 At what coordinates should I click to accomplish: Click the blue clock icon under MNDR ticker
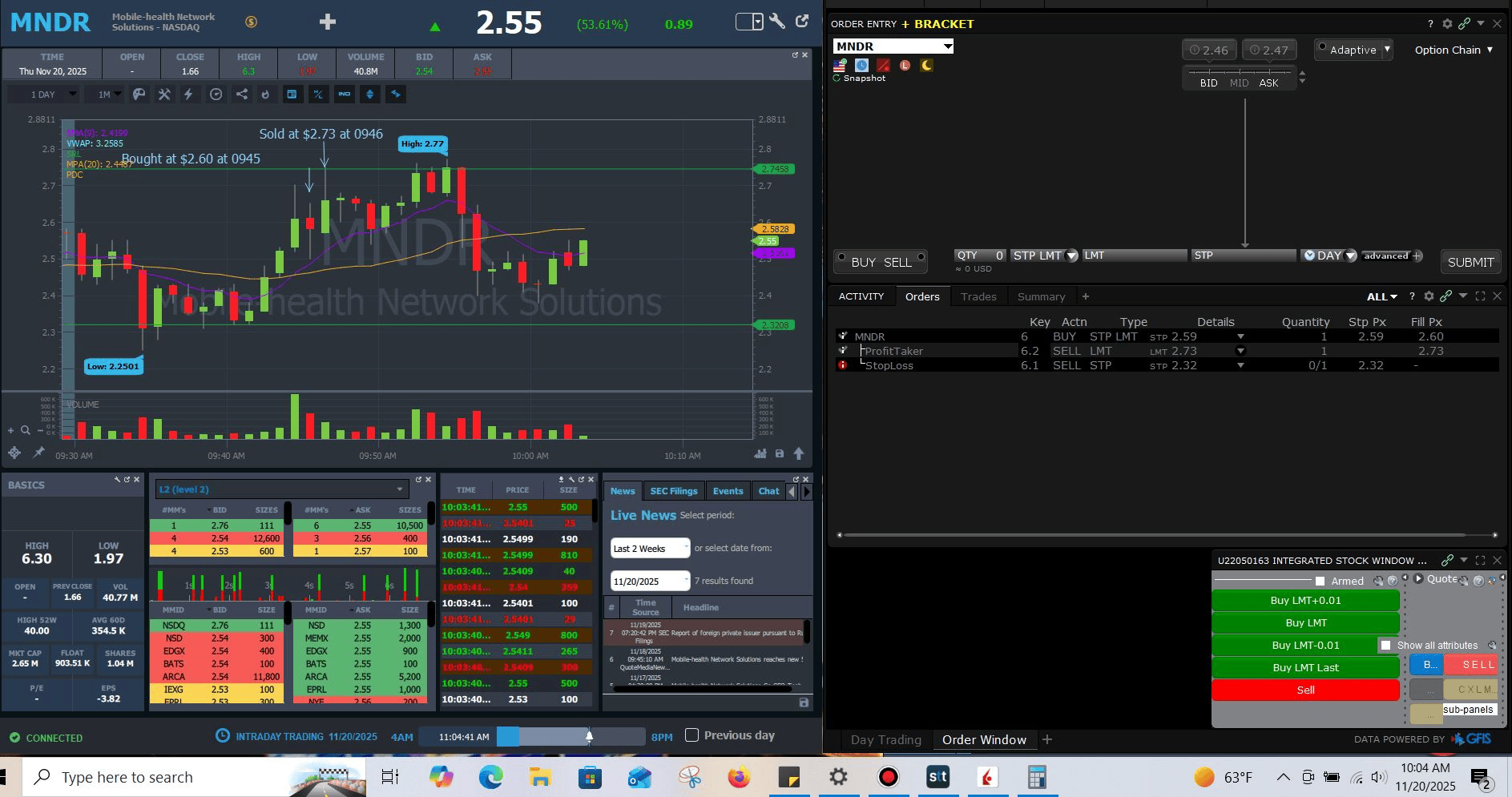[861, 65]
